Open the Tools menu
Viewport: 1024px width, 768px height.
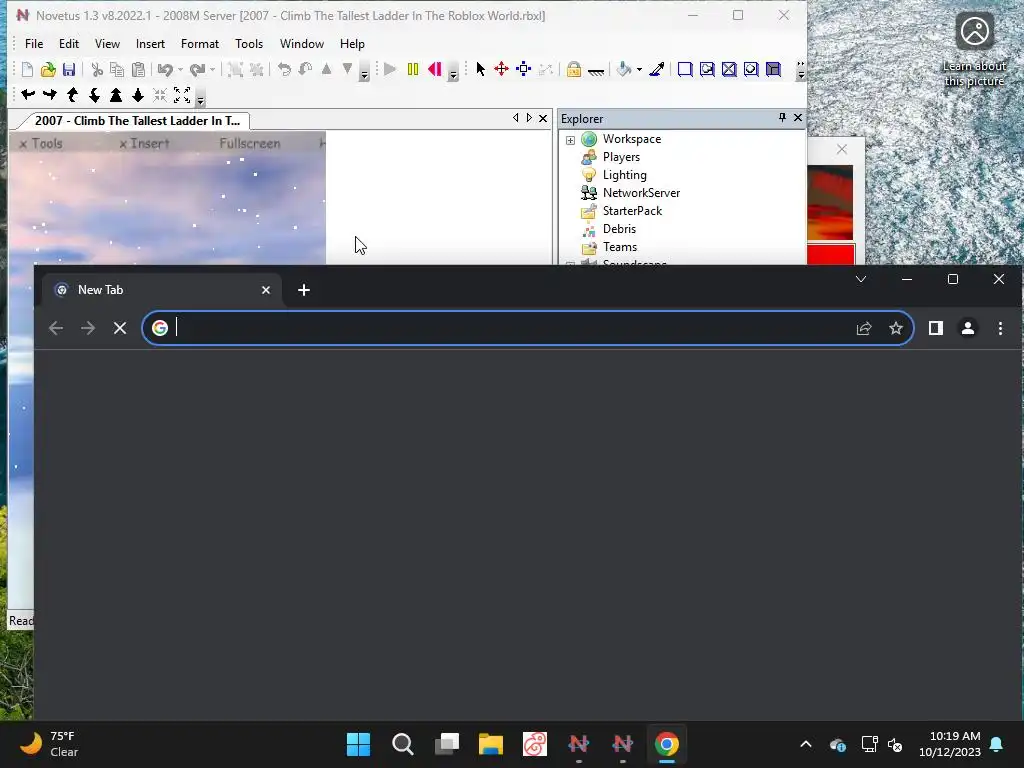click(249, 44)
